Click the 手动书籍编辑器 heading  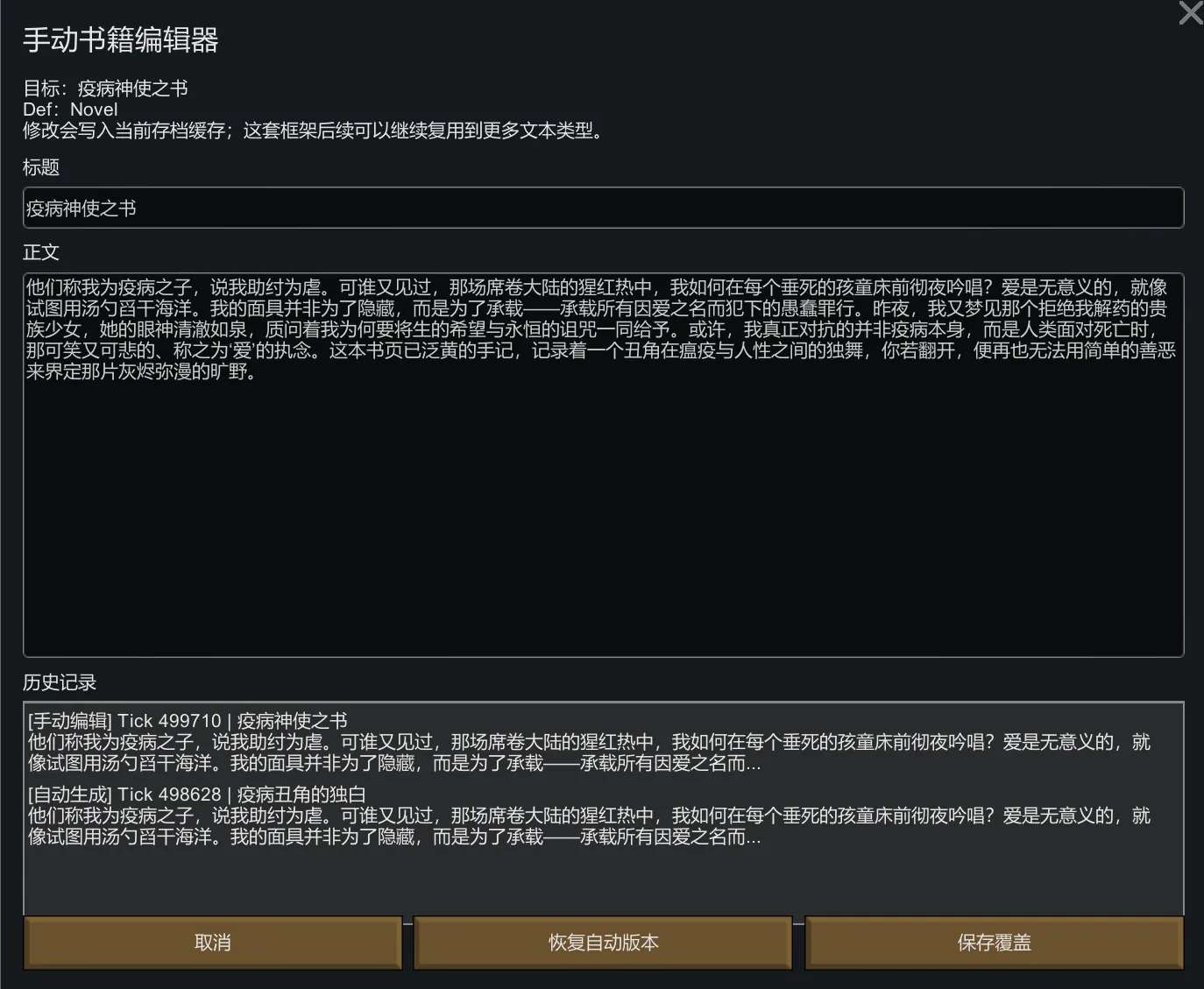click(x=121, y=40)
